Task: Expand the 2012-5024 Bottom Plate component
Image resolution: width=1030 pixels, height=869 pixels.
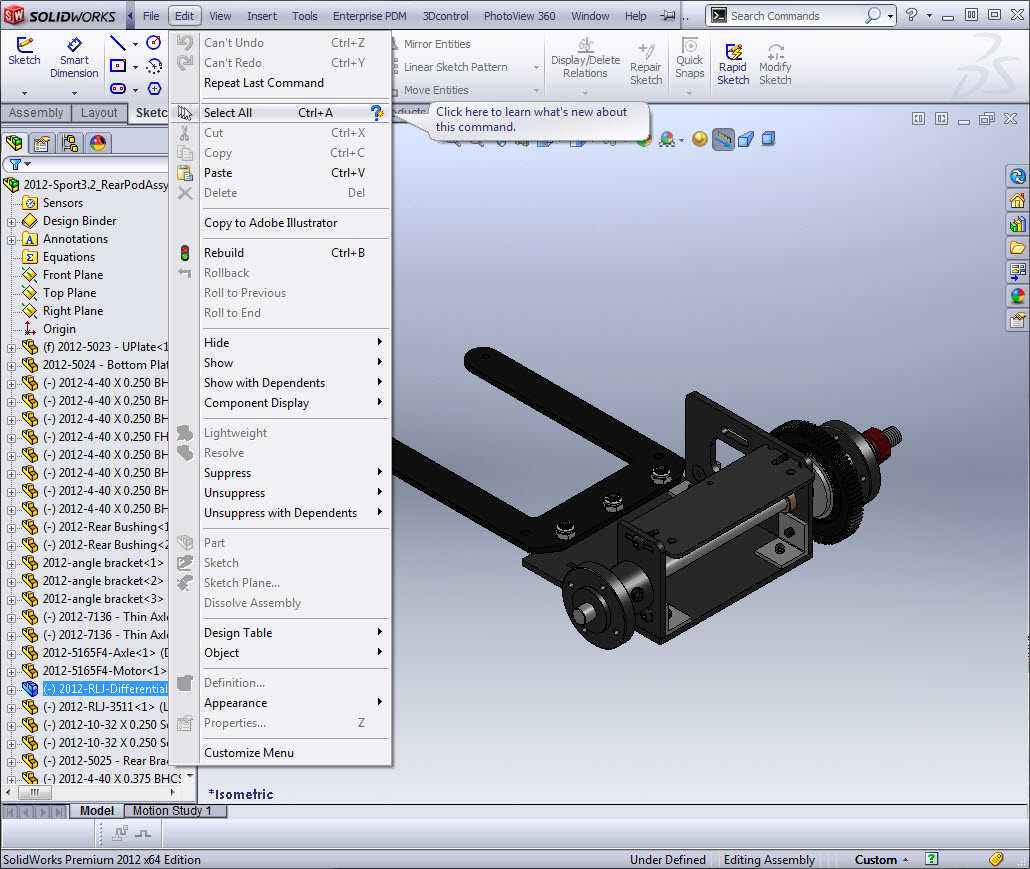Action: coord(12,365)
